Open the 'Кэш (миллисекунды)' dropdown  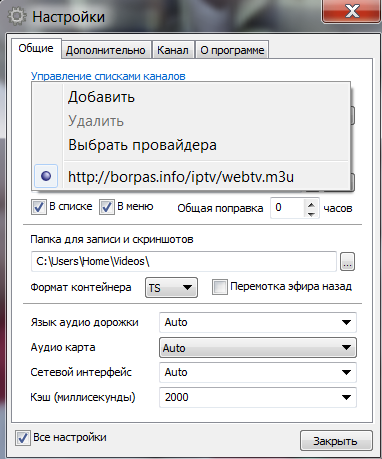[258, 397]
